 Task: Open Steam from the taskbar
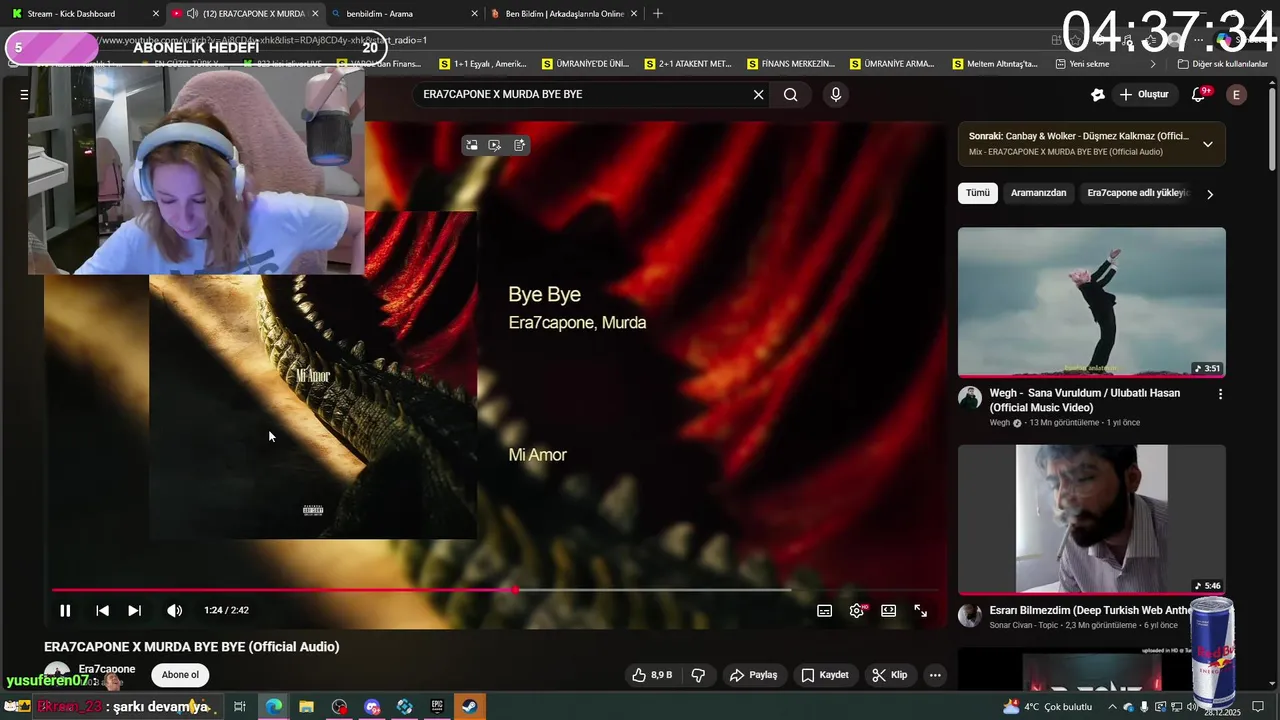click(x=469, y=707)
